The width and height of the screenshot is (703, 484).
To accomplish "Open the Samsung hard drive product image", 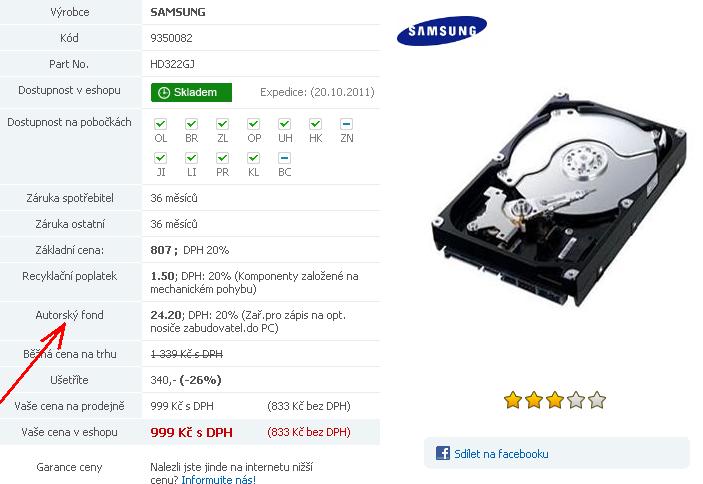I will coord(559,200).
